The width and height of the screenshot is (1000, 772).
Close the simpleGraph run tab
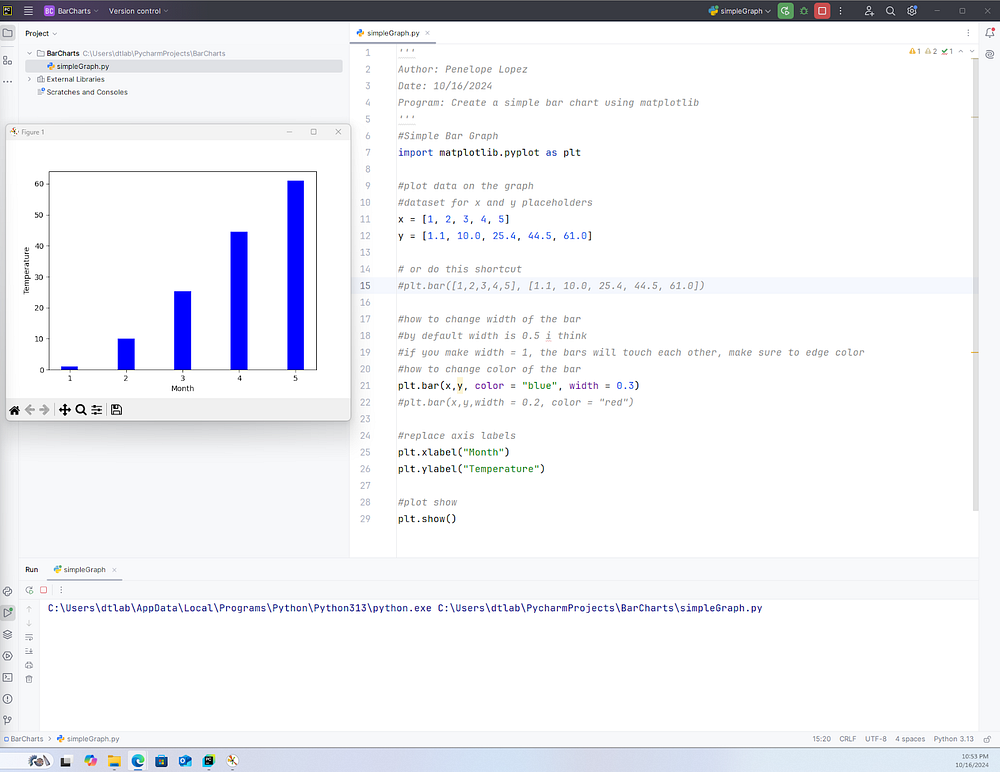[114, 570]
